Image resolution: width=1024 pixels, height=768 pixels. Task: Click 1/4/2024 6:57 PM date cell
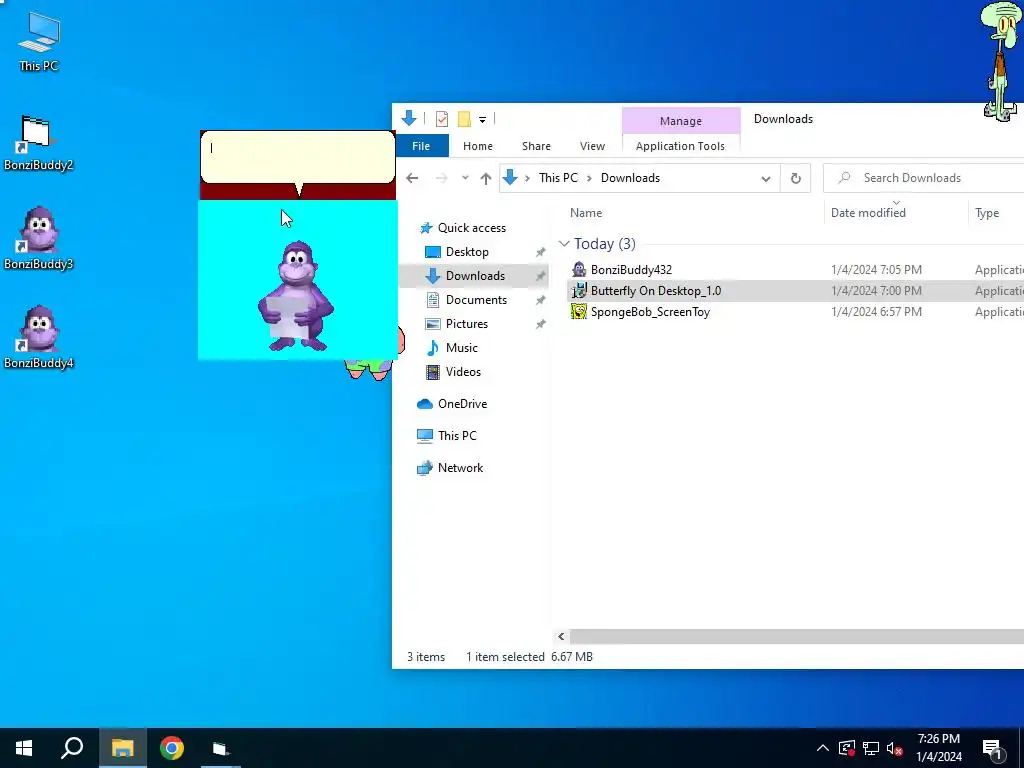coord(876,312)
